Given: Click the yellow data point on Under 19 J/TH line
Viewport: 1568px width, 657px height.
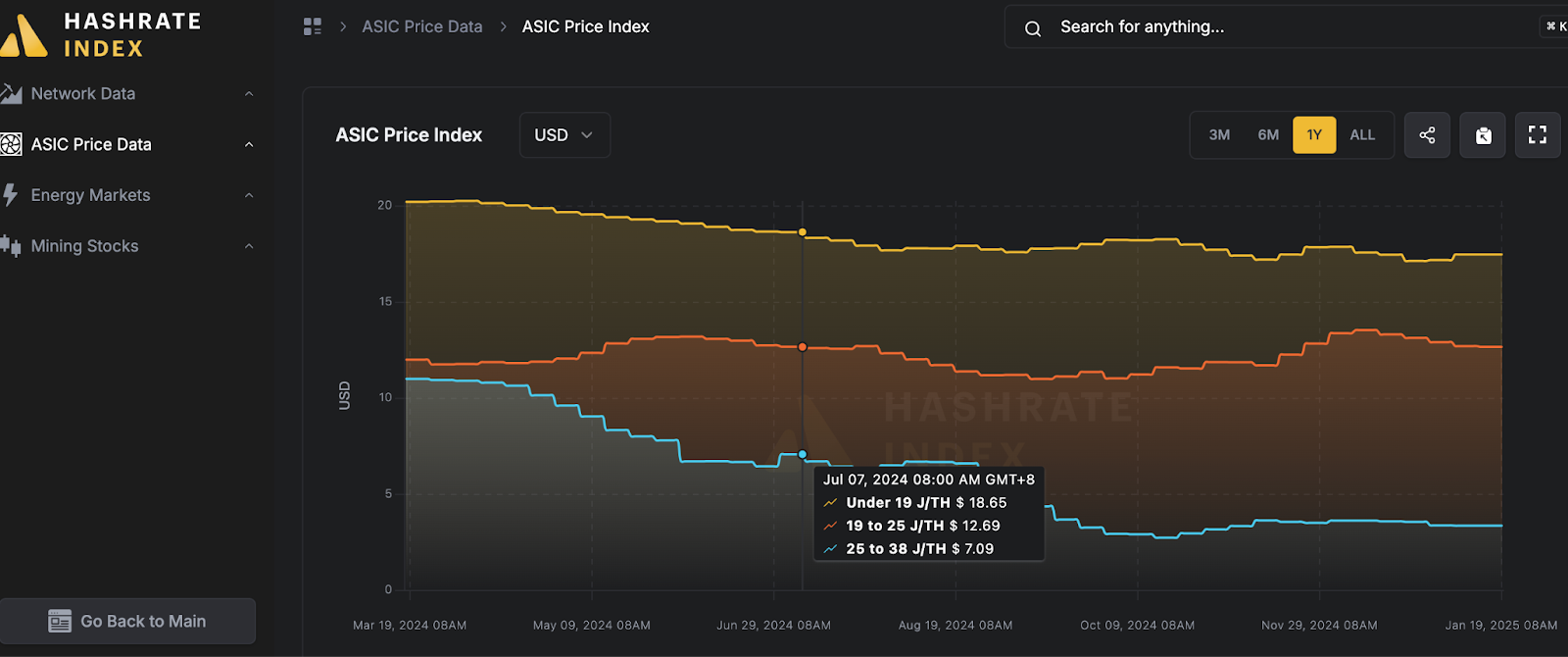Looking at the screenshot, I should 803,232.
